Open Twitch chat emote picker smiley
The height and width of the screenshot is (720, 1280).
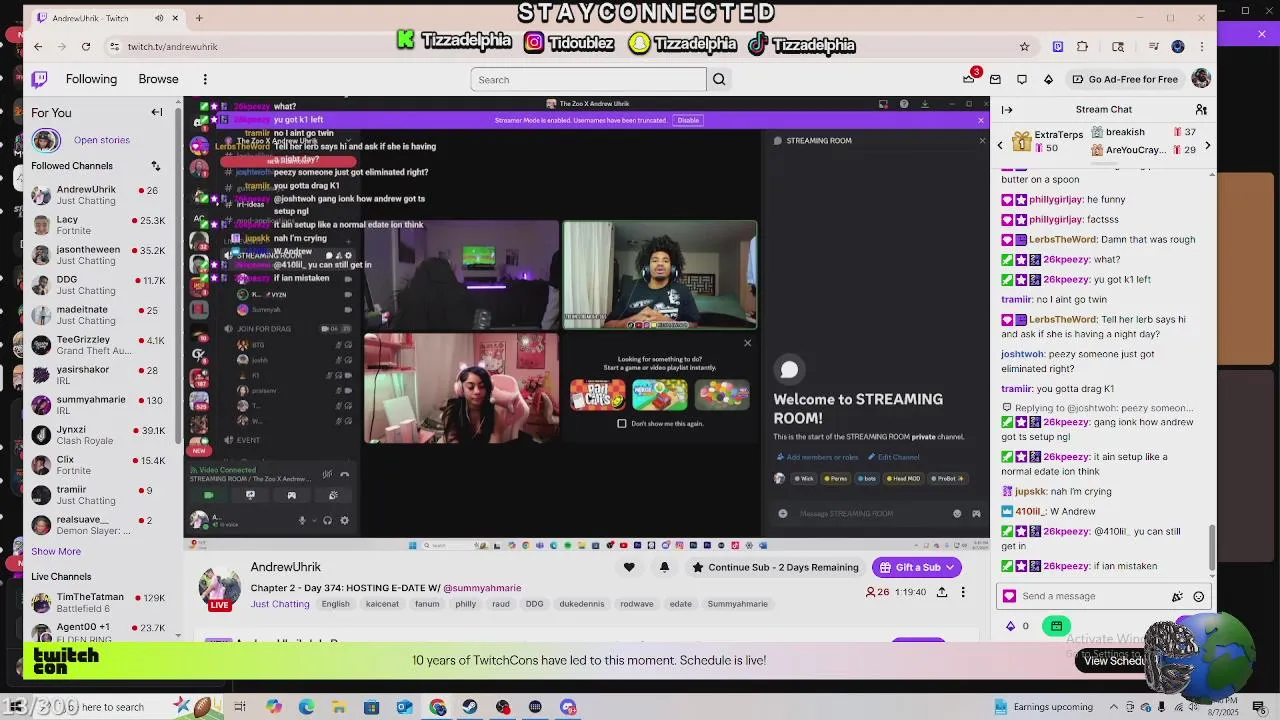click(x=1198, y=596)
